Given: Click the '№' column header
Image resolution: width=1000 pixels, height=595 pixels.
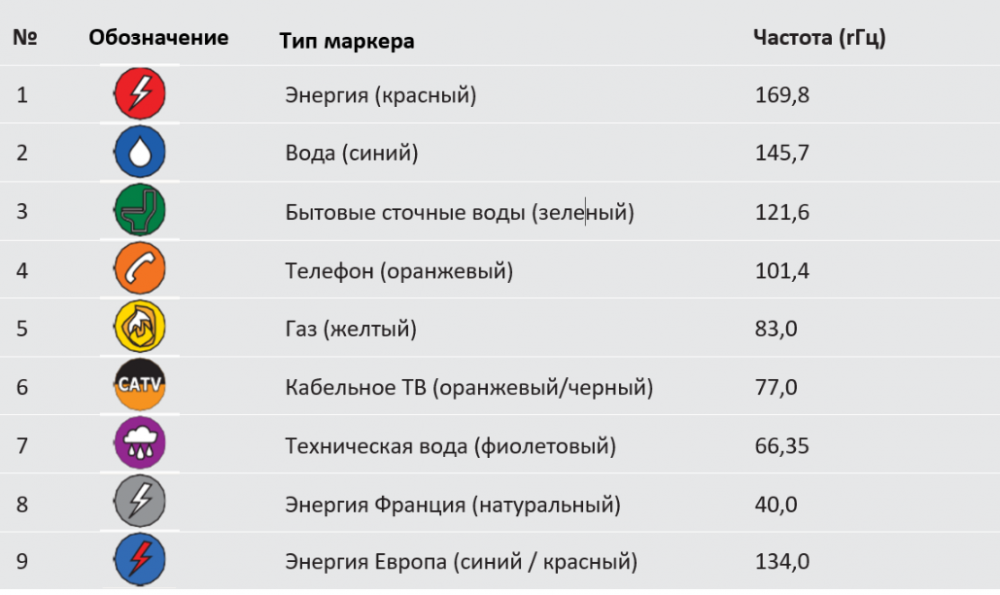Looking at the screenshot, I should [x=25, y=38].
